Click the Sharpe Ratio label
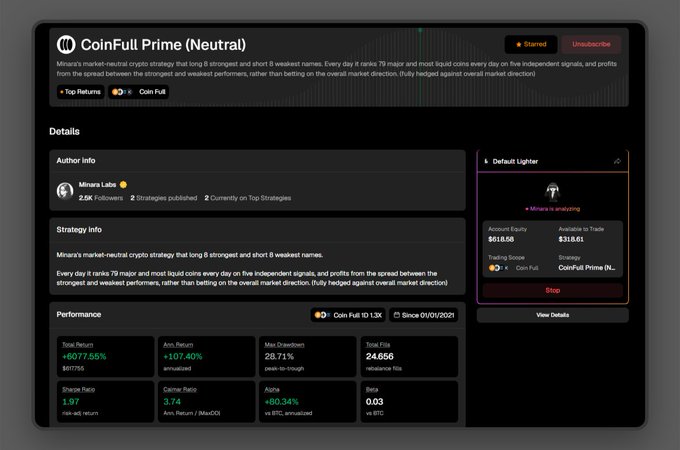Image resolution: width=680 pixels, height=450 pixels. [x=78, y=389]
